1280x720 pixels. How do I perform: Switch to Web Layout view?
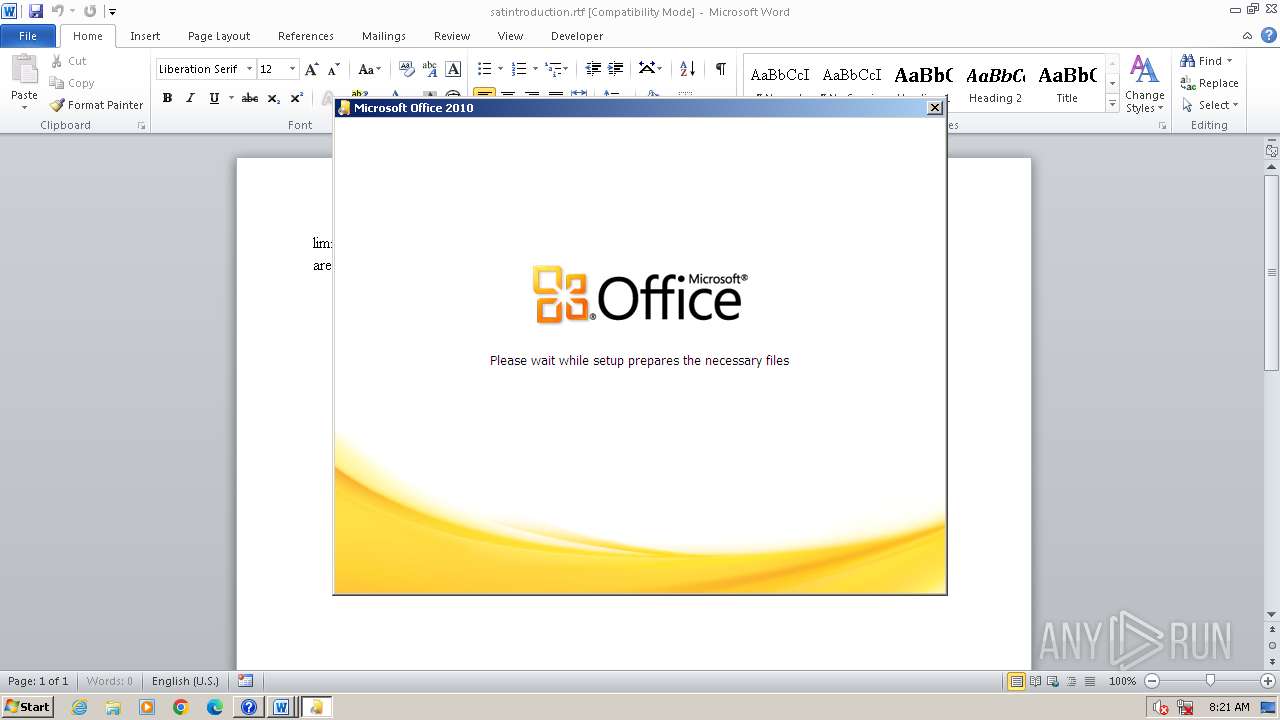1053,681
